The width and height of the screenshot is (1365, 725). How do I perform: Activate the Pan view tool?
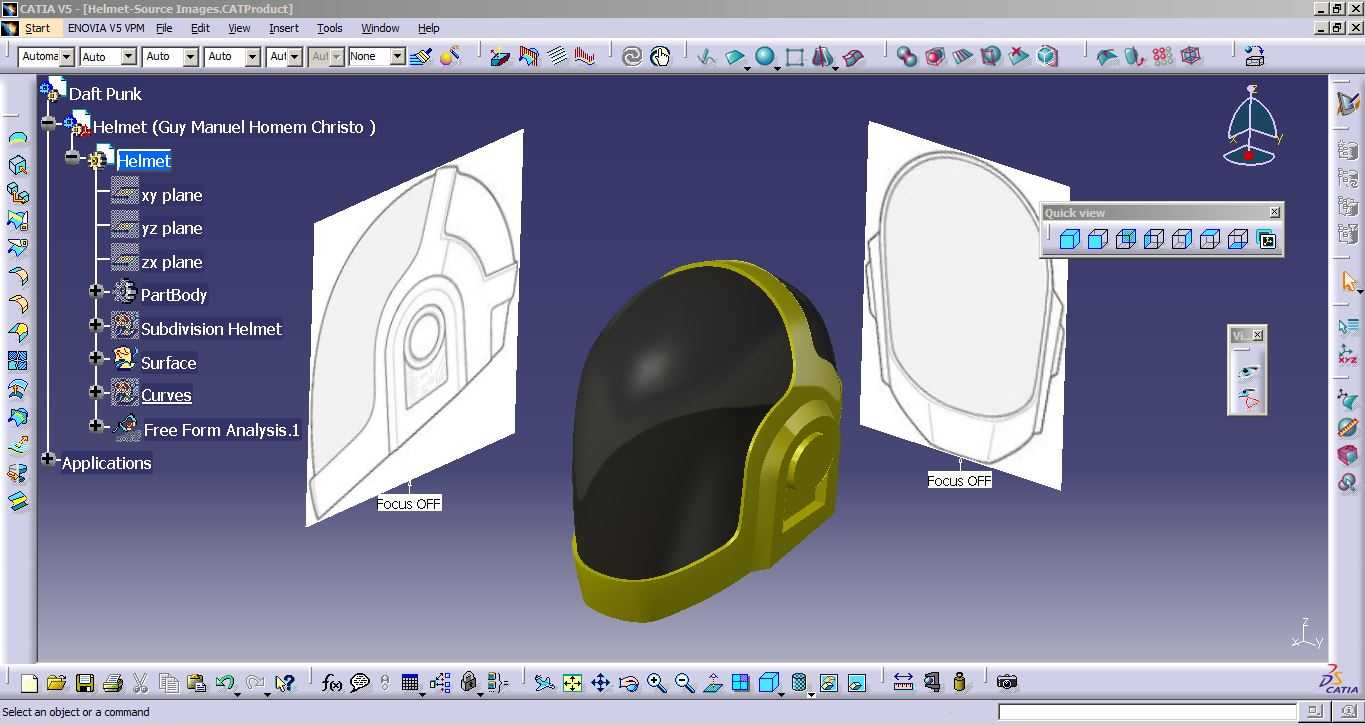click(x=600, y=683)
